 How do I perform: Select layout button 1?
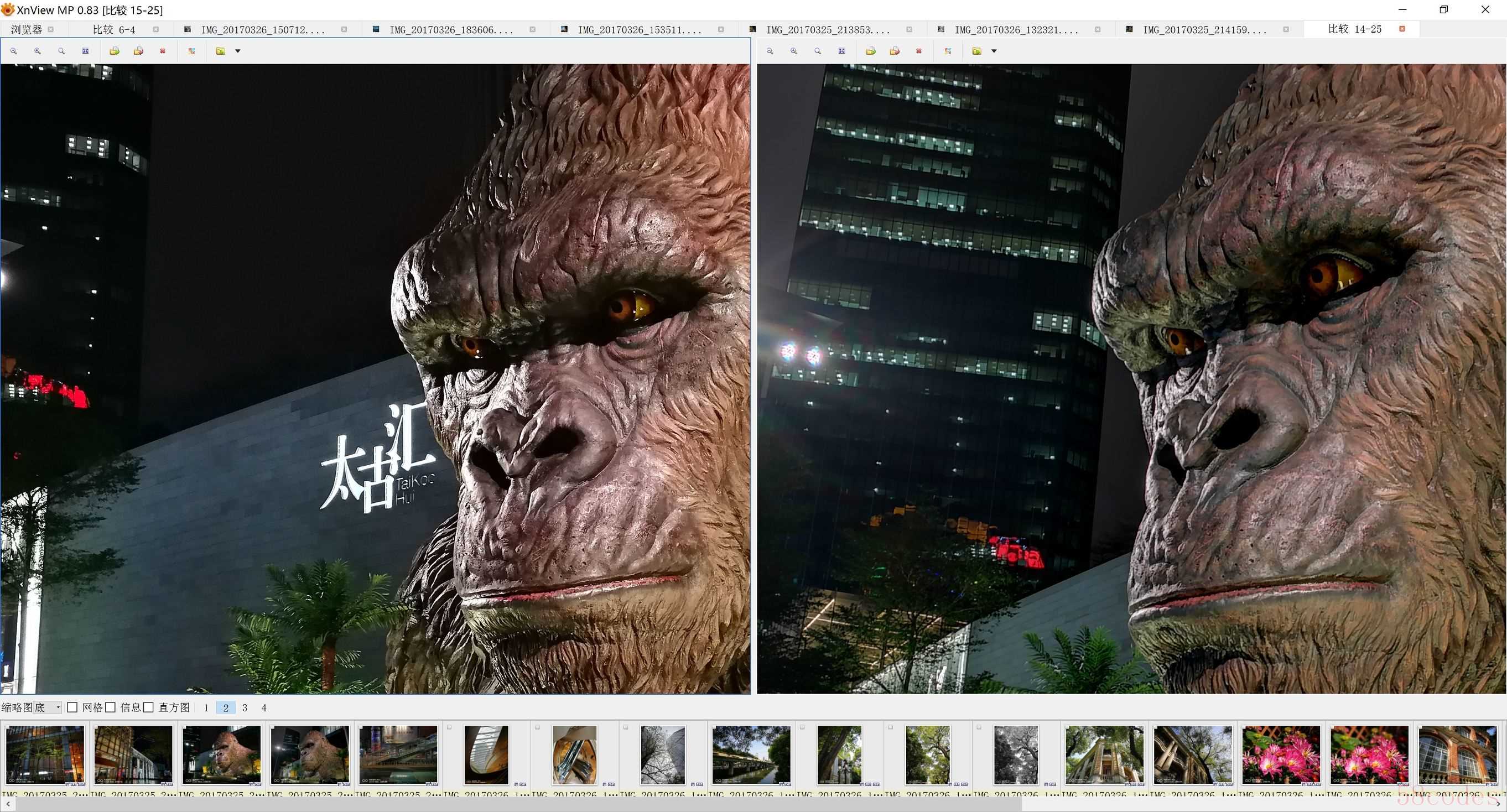click(x=206, y=708)
